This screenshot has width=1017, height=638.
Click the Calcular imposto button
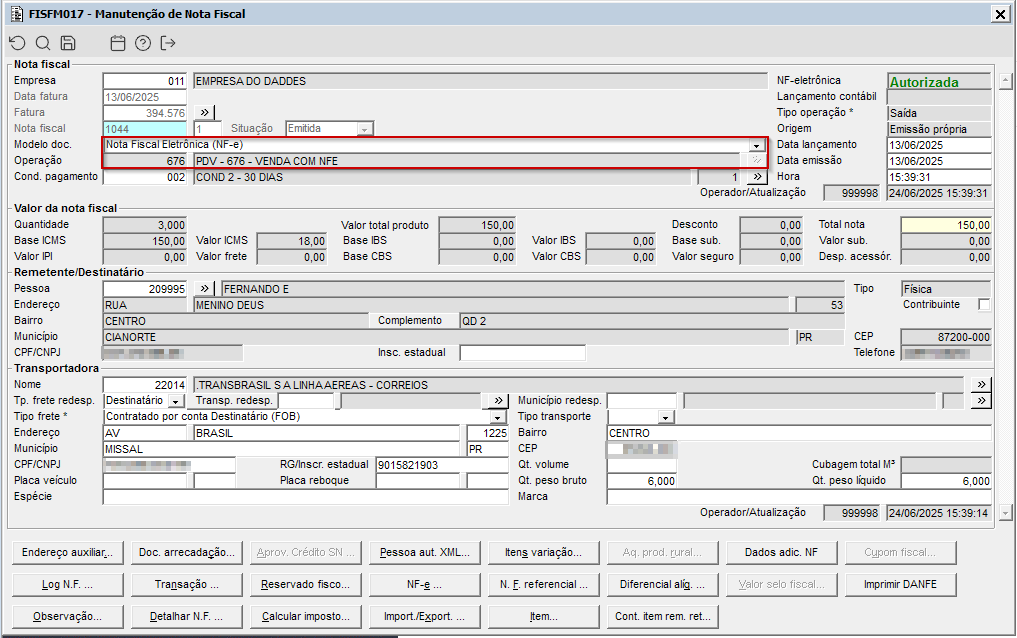(x=306, y=616)
